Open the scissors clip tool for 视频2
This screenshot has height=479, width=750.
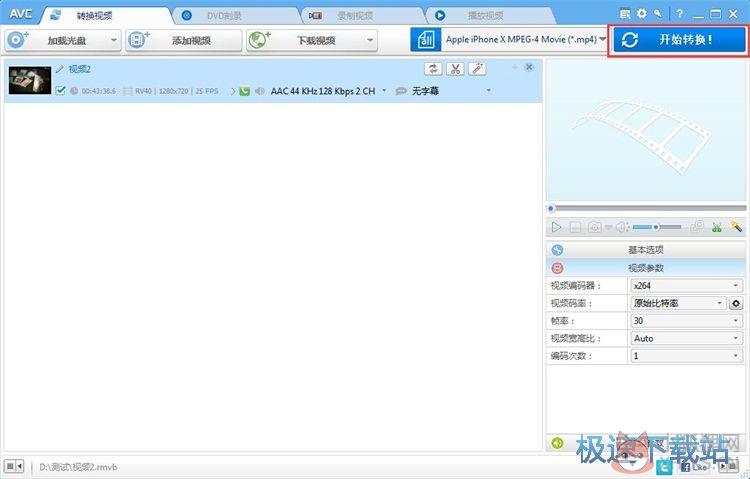(x=455, y=69)
